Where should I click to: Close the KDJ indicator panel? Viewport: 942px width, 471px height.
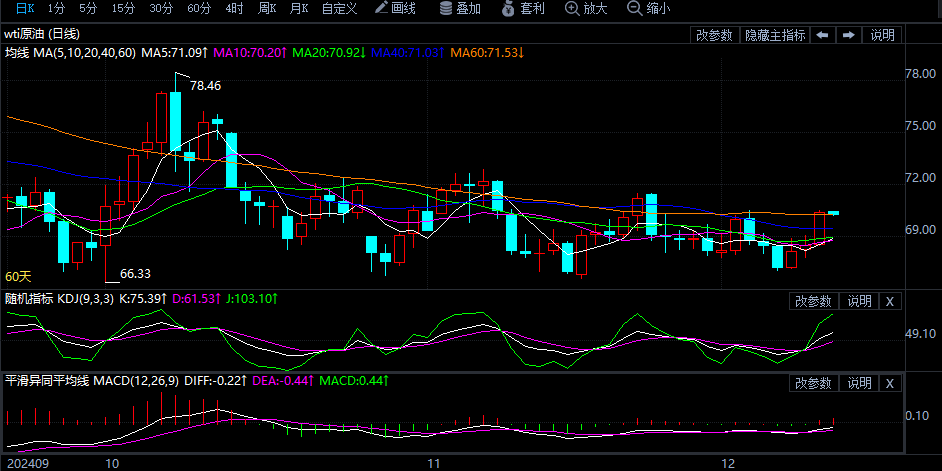(890, 301)
